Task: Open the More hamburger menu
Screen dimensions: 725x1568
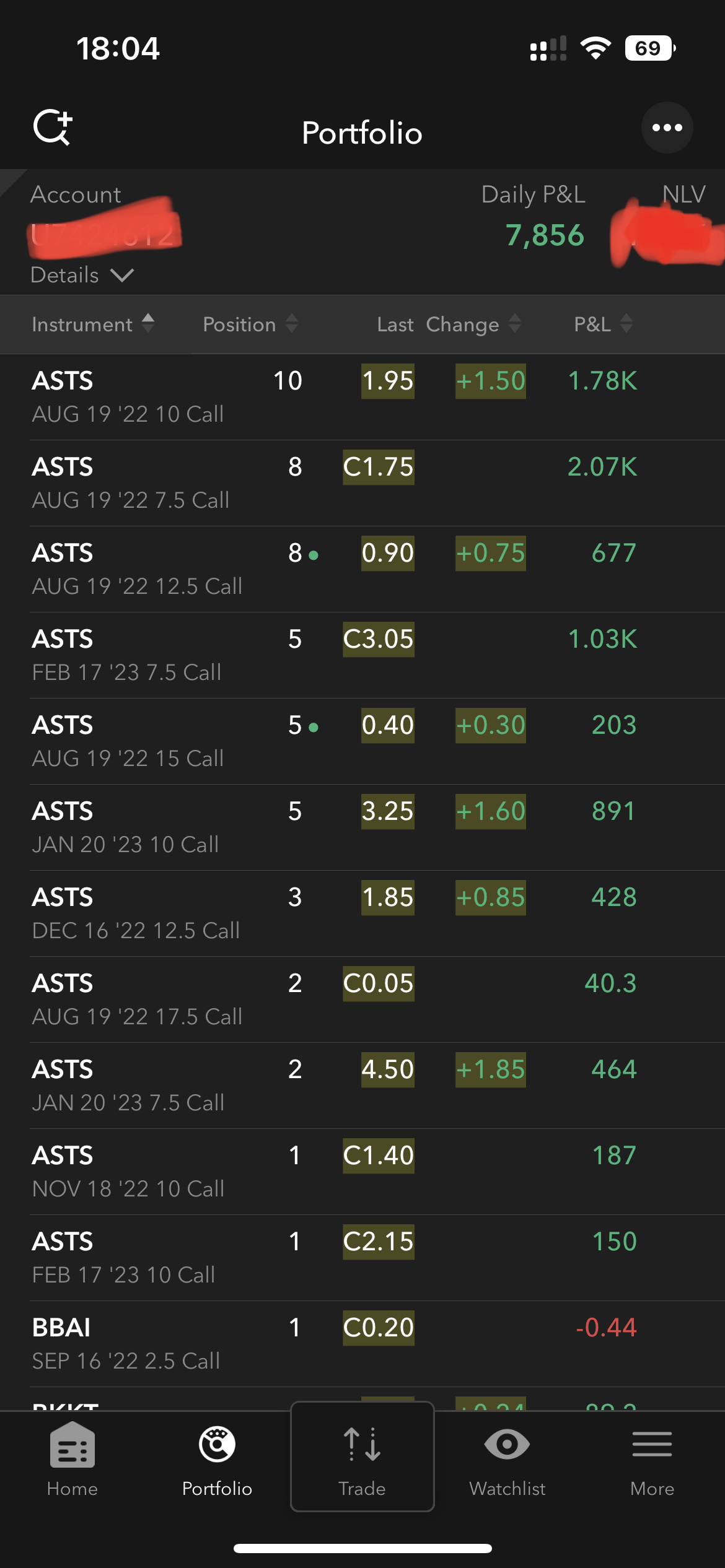Action: 652,1445
